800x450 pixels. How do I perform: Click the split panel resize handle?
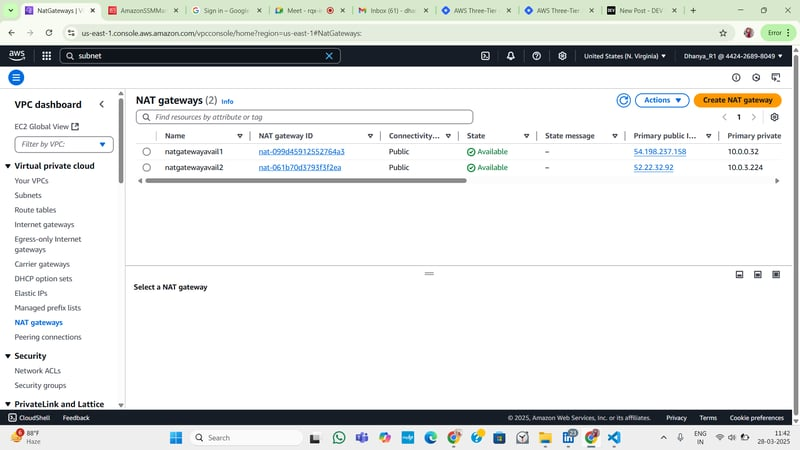[429, 274]
